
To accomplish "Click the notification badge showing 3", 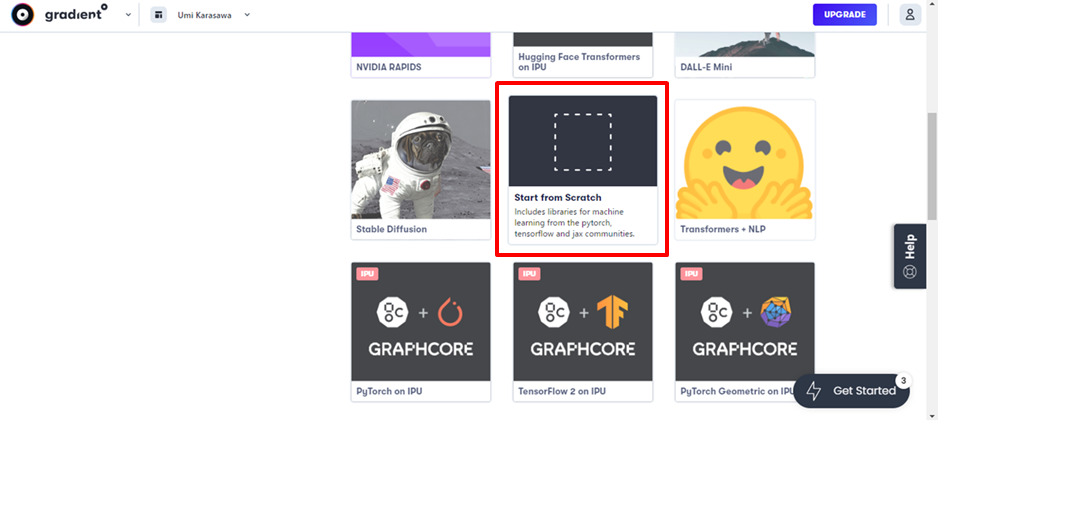I will [903, 381].
